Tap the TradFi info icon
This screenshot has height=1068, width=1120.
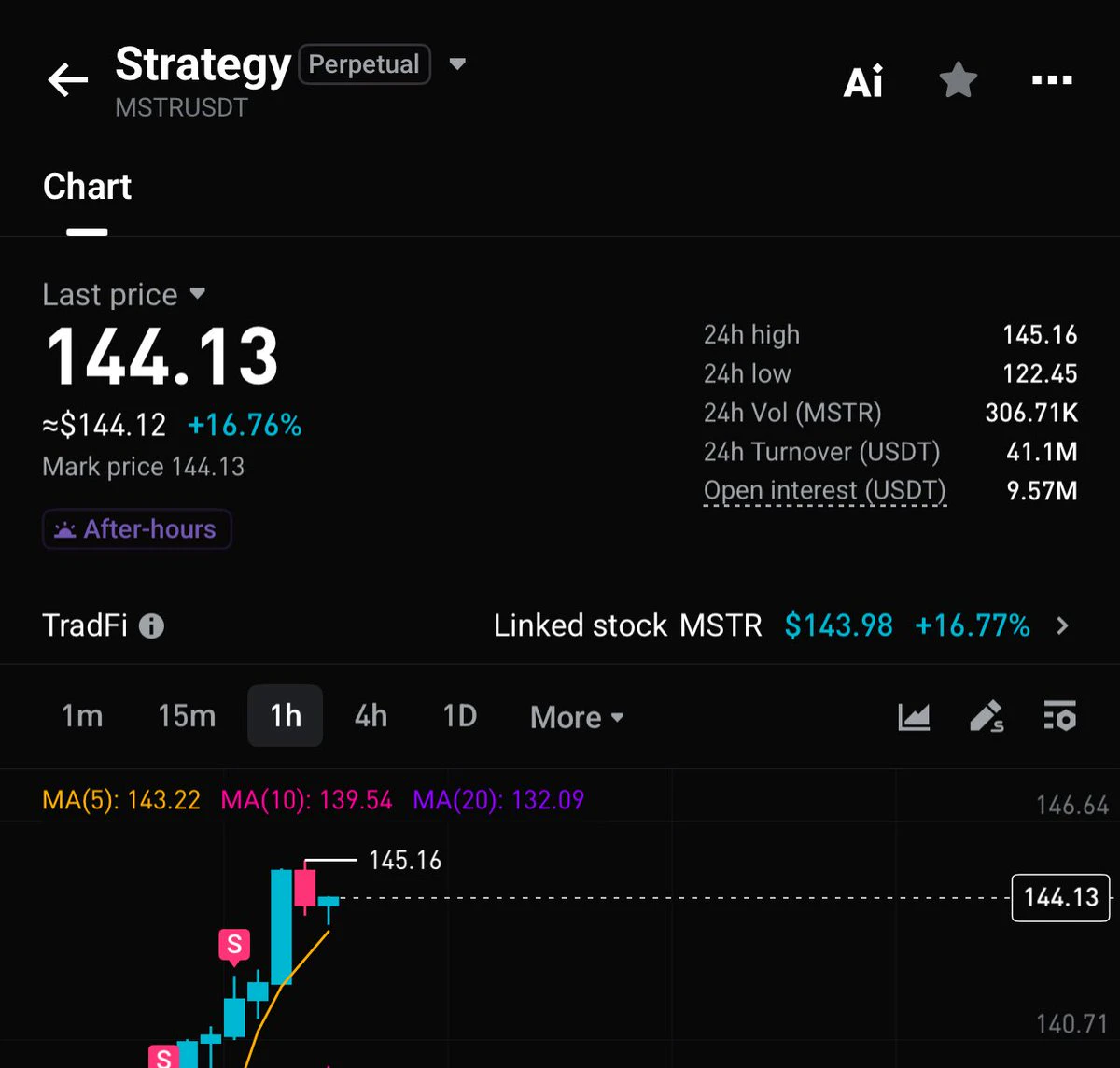point(151,625)
